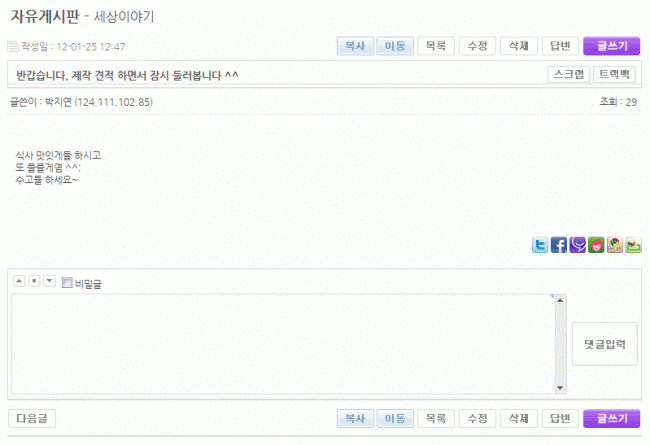
Task: Click inside the comment text area
Action: click(x=283, y=344)
